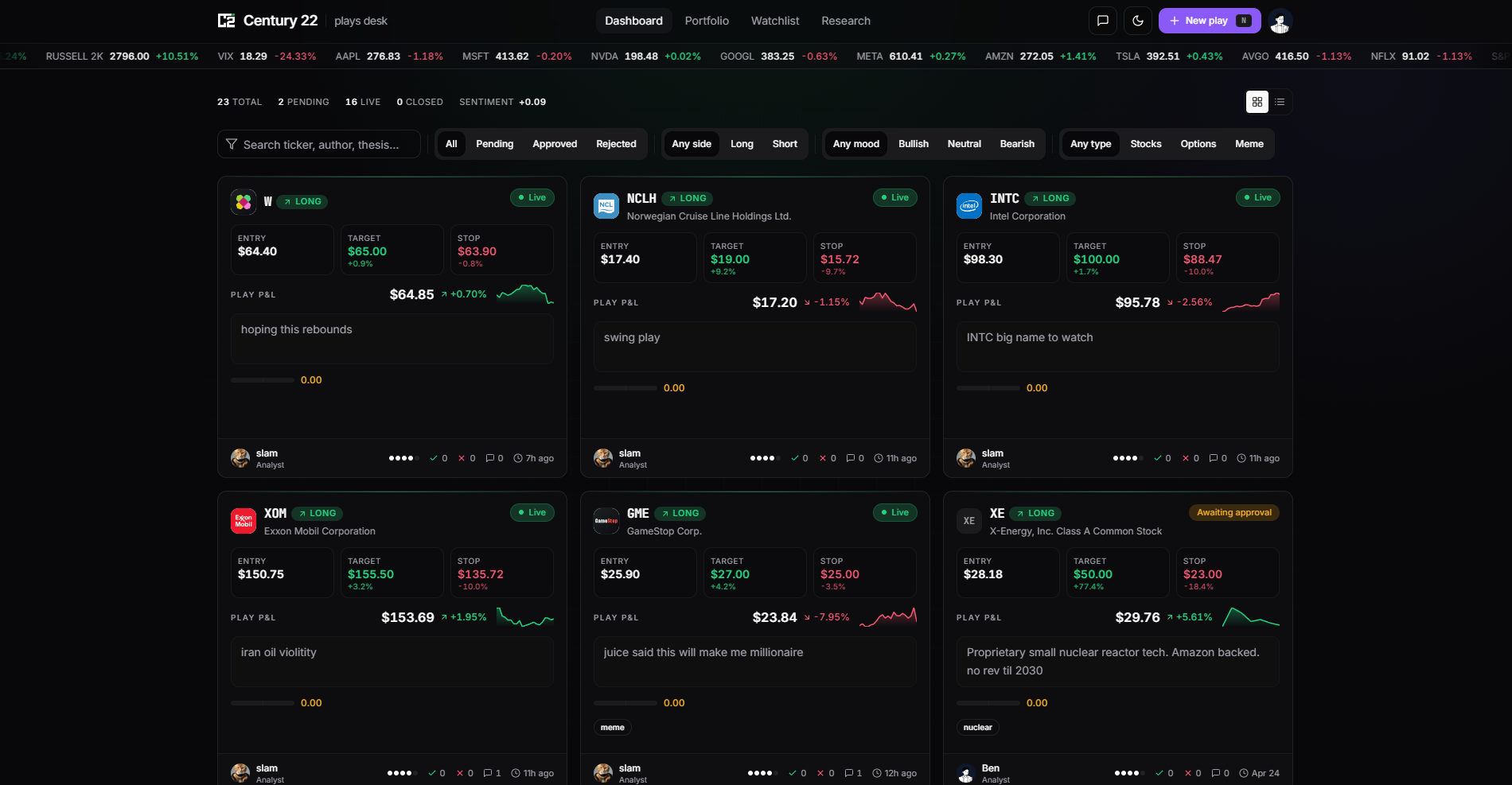Click the score bar on the NCLH card
The image size is (1512, 785).
[x=625, y=388]
